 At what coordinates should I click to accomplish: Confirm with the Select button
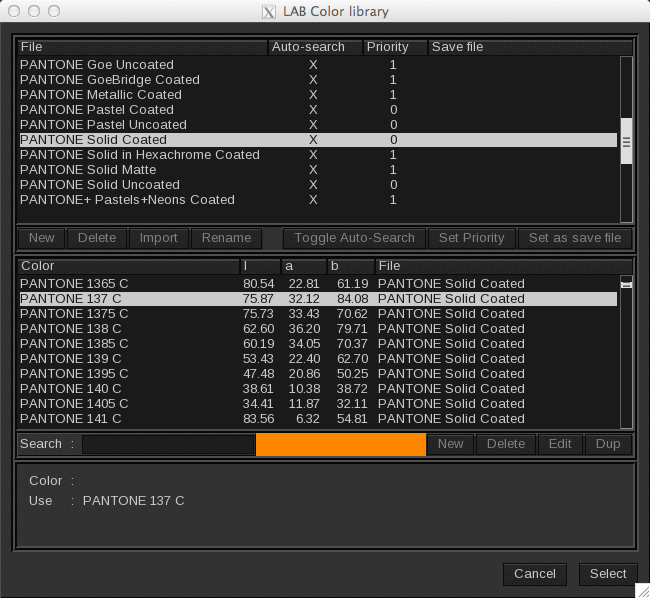[607, 574]
